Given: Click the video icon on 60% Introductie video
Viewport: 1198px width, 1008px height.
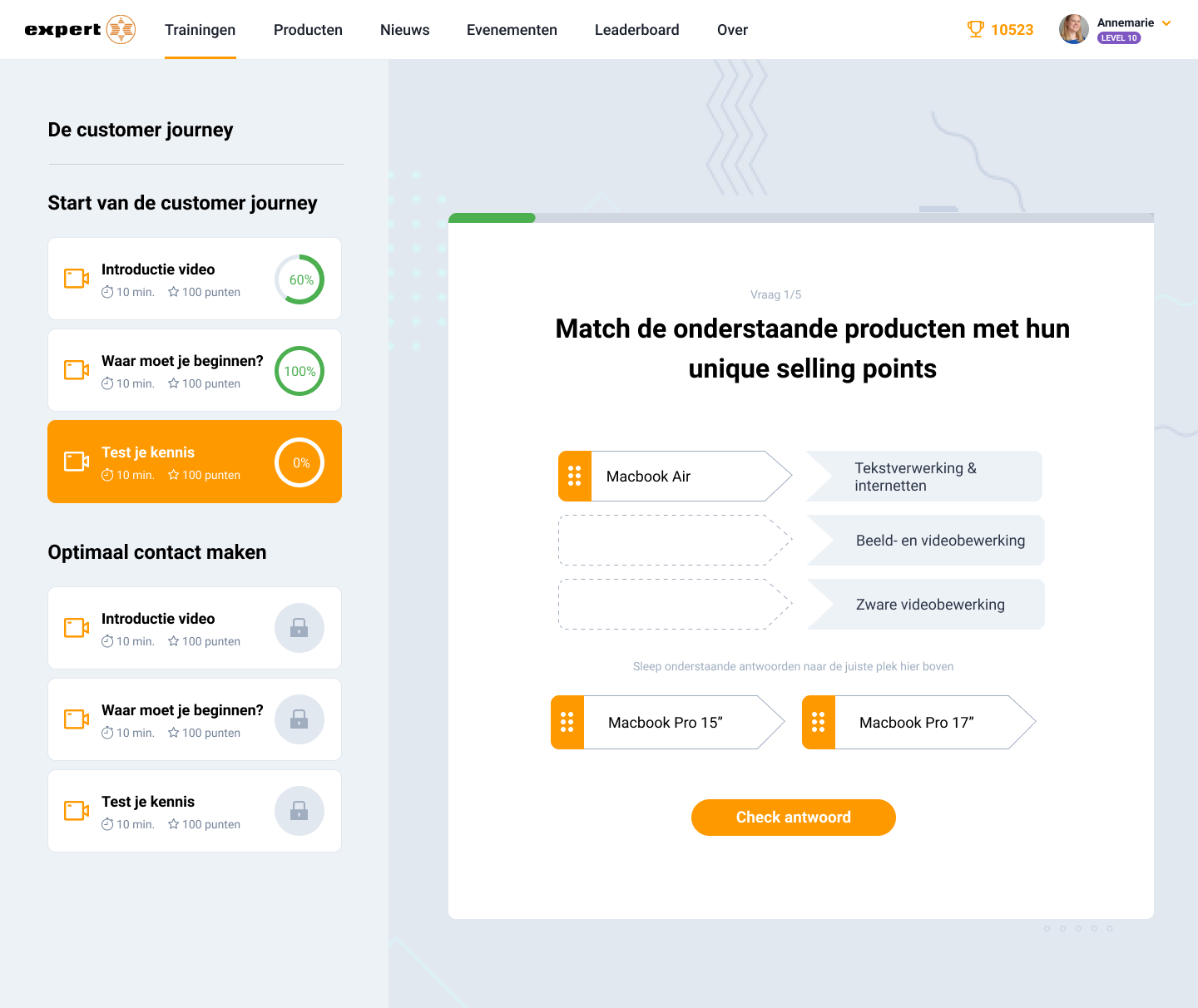Looking at the screenshot, I should tap(77, 279).
